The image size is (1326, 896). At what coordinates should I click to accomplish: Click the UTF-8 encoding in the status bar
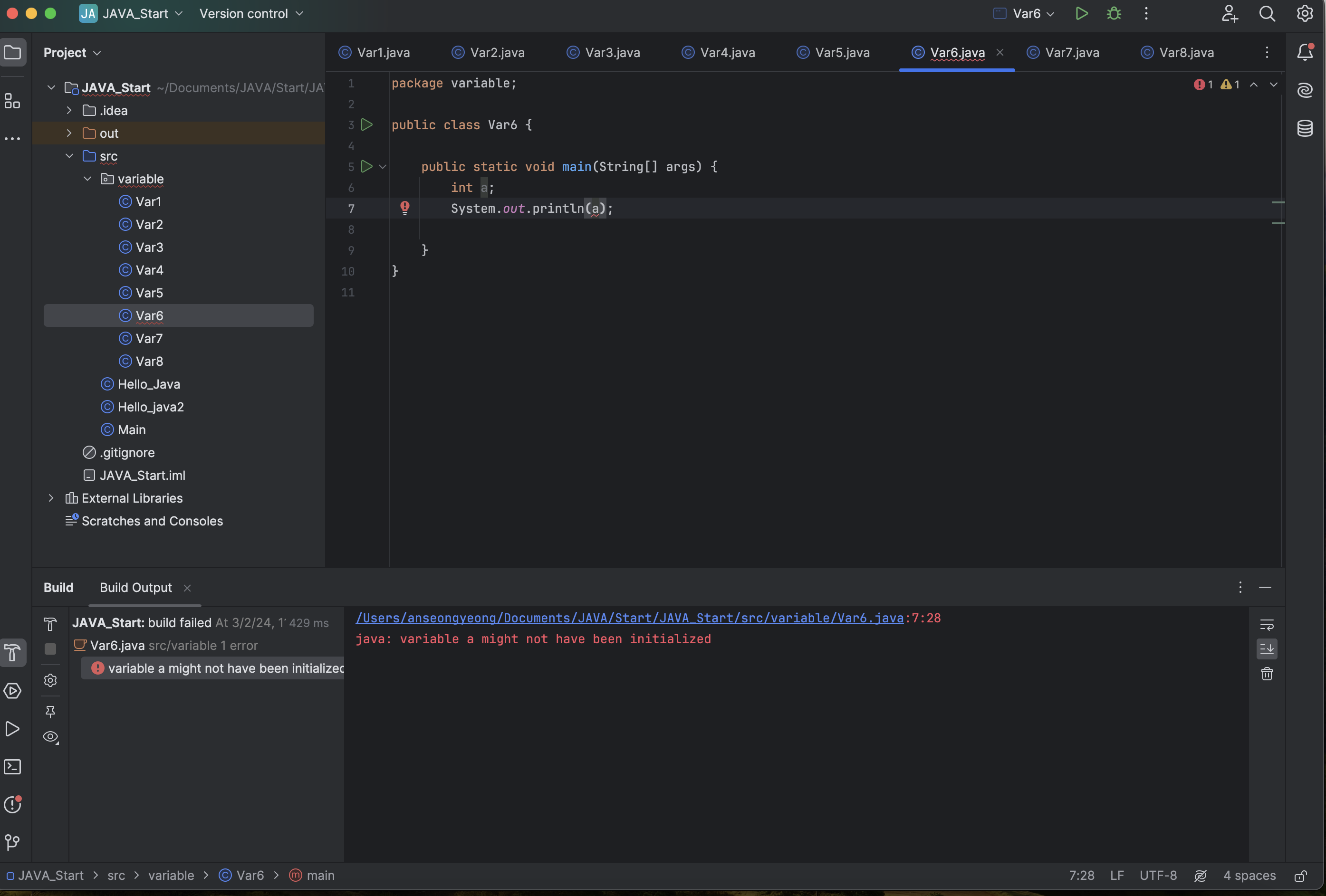click(x=1158, y=876)
